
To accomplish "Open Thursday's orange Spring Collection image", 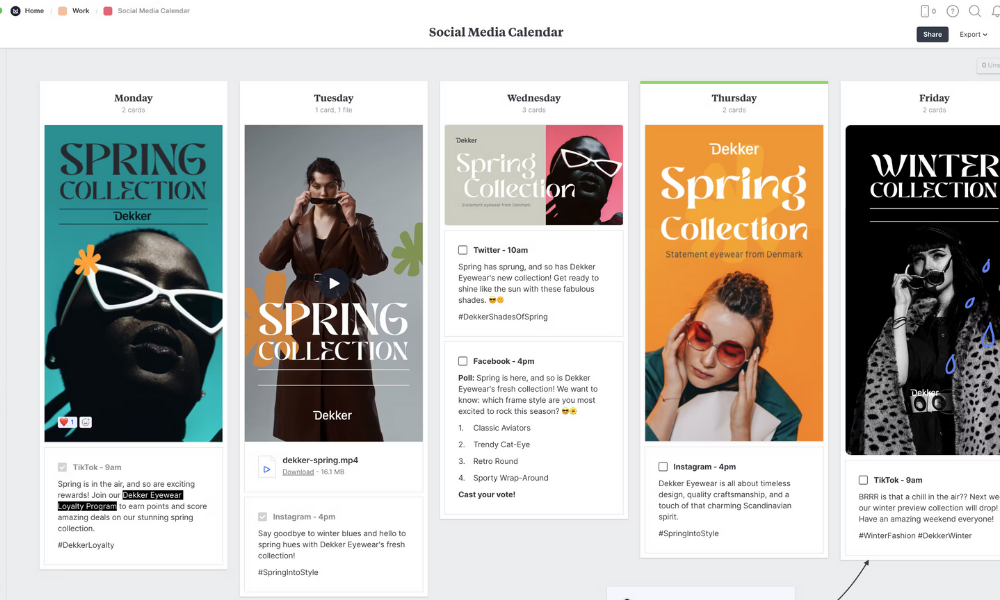I will [x=734, y=283].
